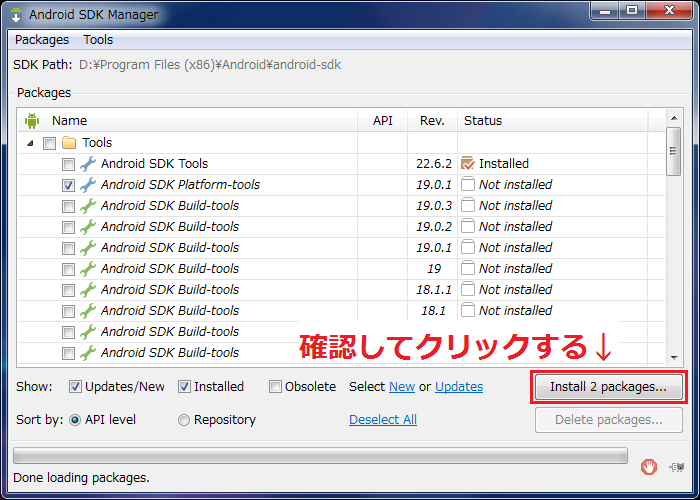Click Install 2 packages button
The height and width of the screenshot is (500, 700).
coord(608,387)
